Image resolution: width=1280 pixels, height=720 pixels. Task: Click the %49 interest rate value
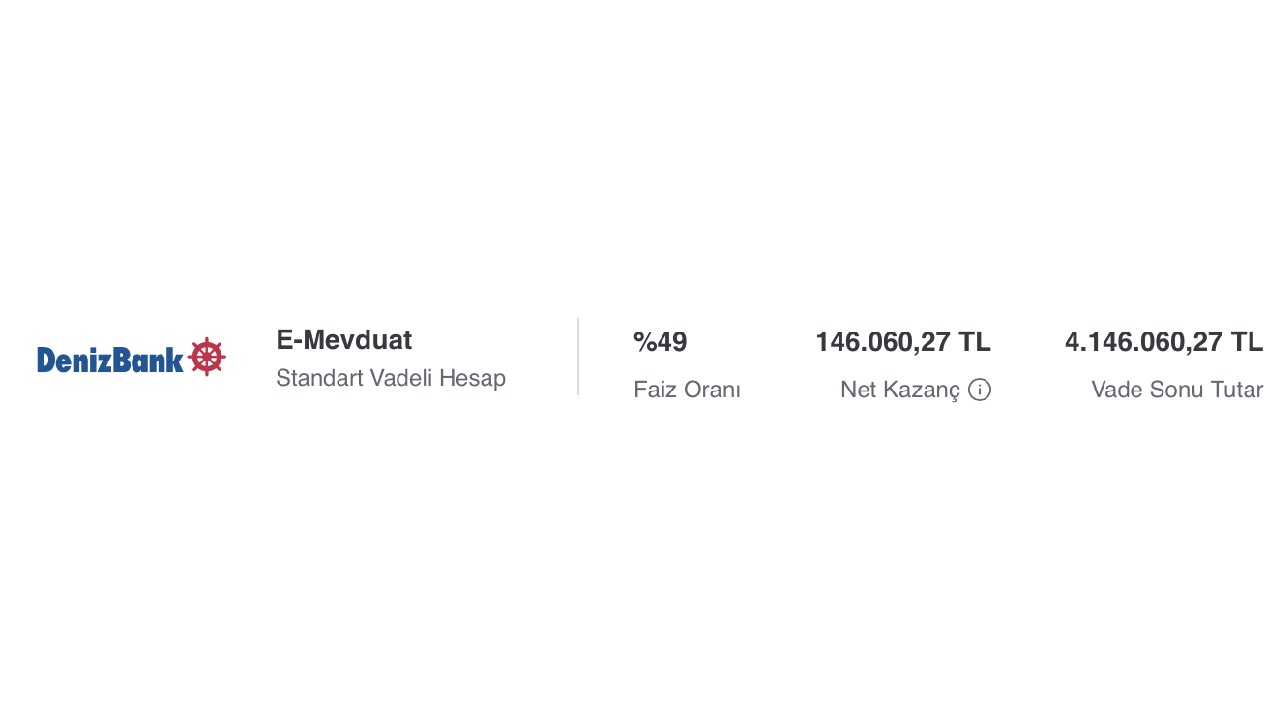click(x=660, y=342)
